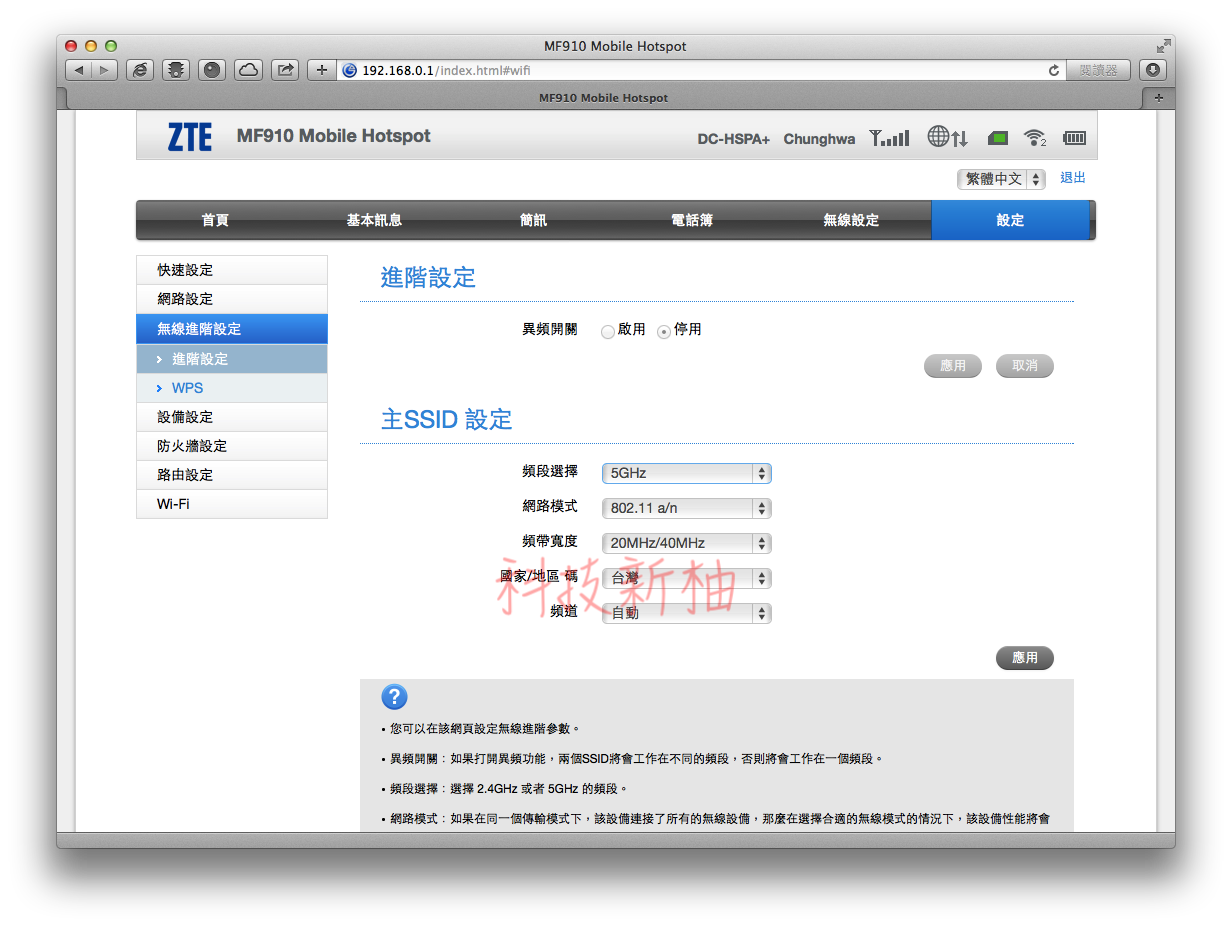
Task: Reload the page with the refresh icon
Action: (x=1053, y=70)
